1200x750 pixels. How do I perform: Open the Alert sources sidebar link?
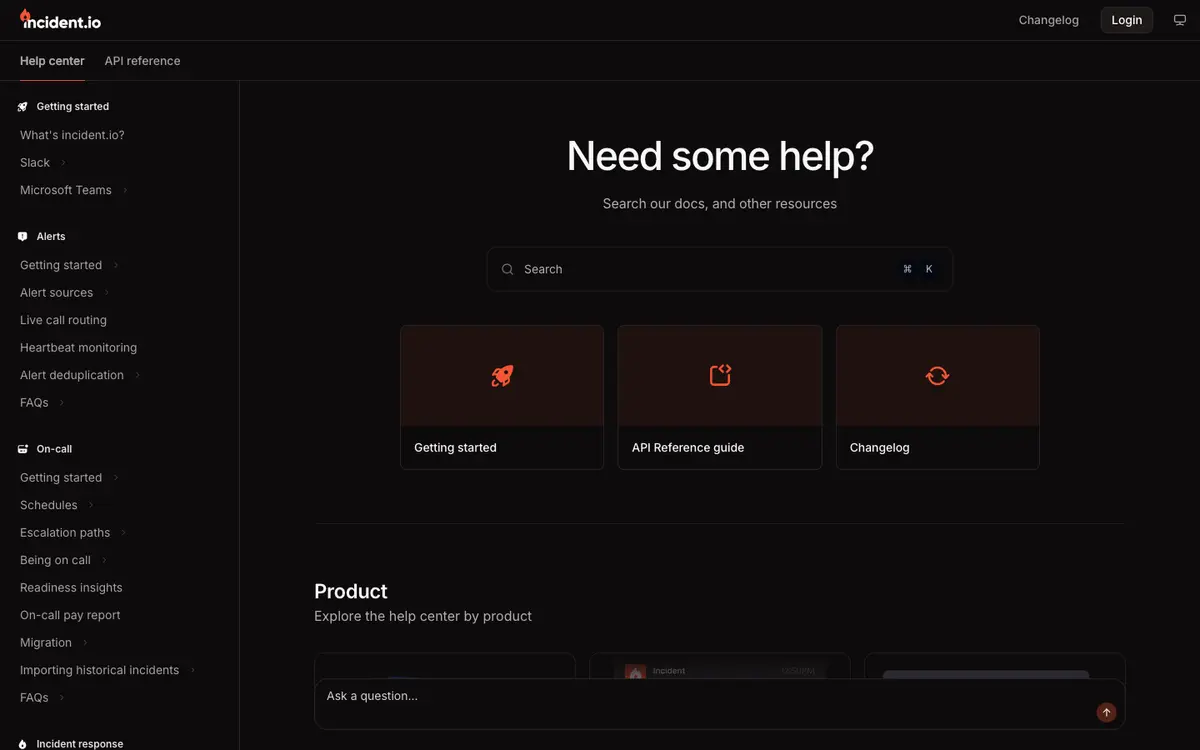(x=56, y=293)
